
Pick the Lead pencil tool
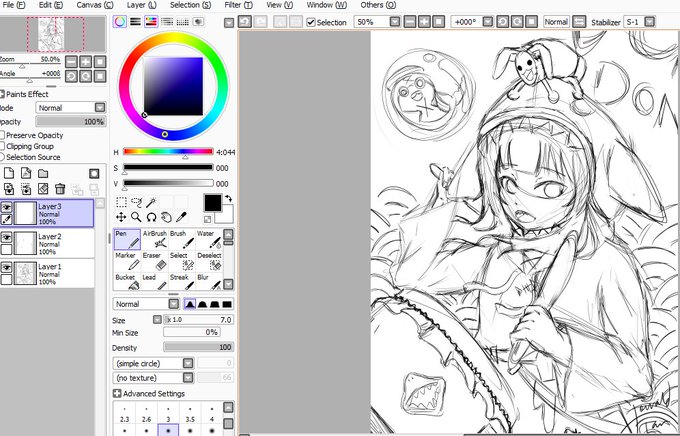pos(154,282)
